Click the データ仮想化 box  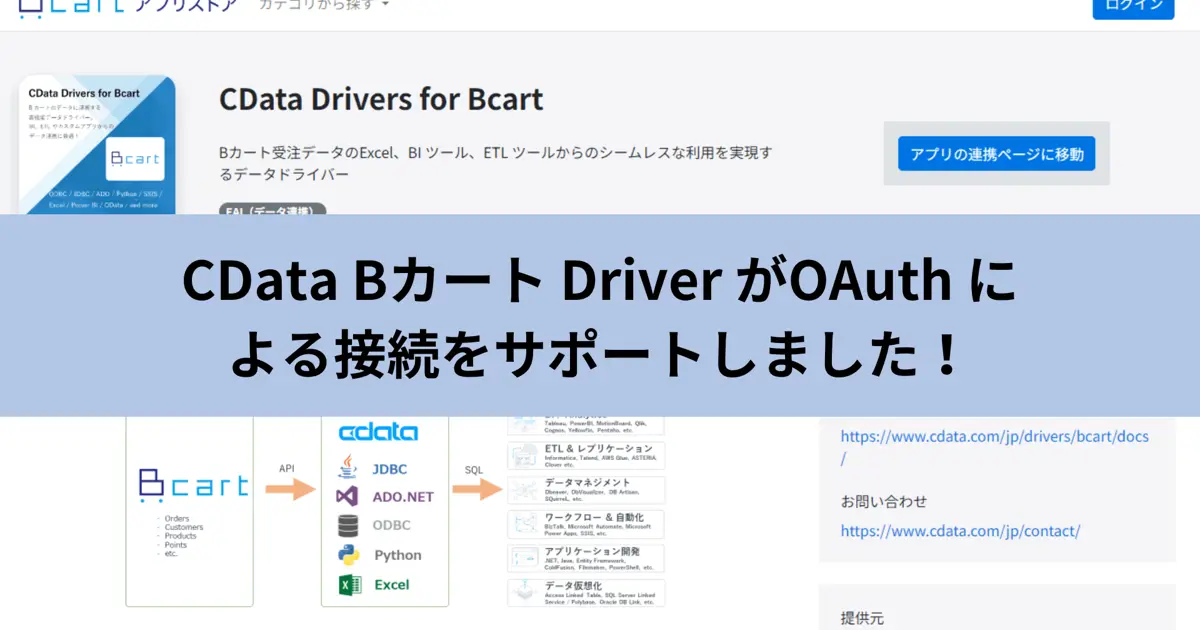pos(586,592)
